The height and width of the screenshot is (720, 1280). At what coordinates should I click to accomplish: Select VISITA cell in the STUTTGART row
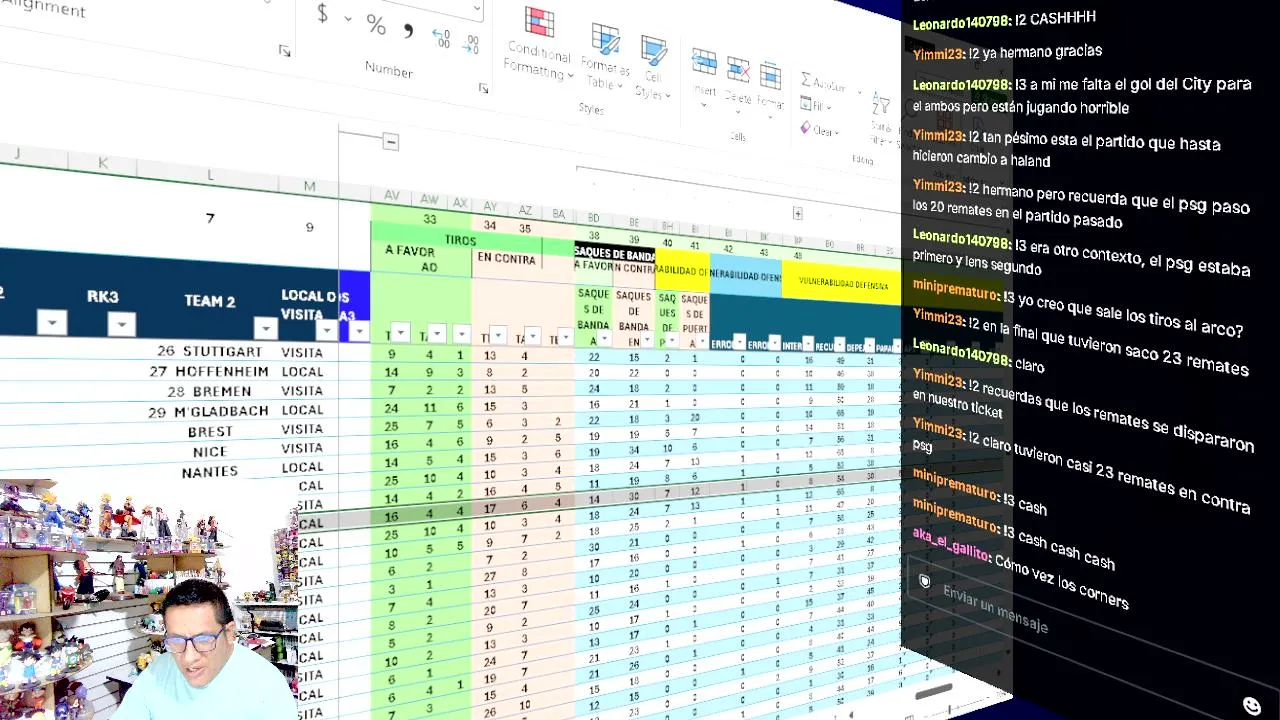[302, 353]
